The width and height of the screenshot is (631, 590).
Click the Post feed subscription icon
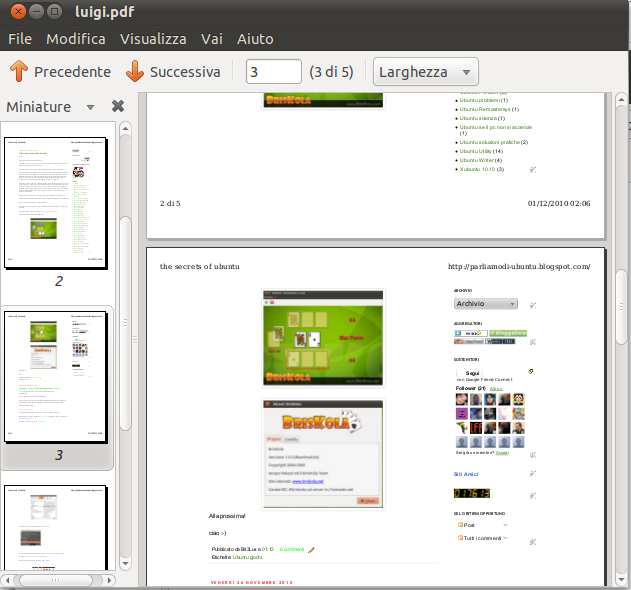(x=460, y=525)
